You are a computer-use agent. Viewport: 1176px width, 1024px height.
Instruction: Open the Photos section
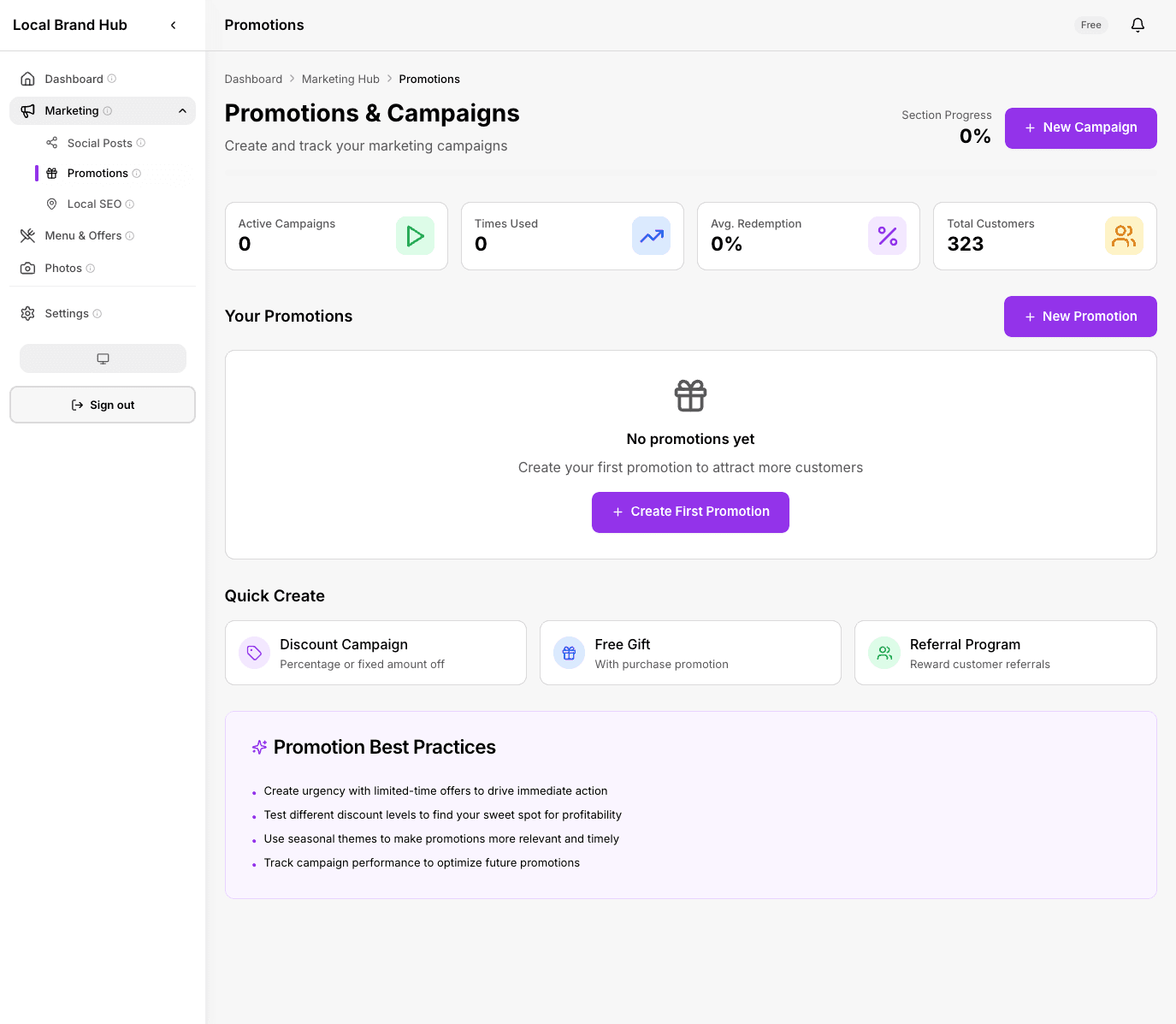point(63,269)
